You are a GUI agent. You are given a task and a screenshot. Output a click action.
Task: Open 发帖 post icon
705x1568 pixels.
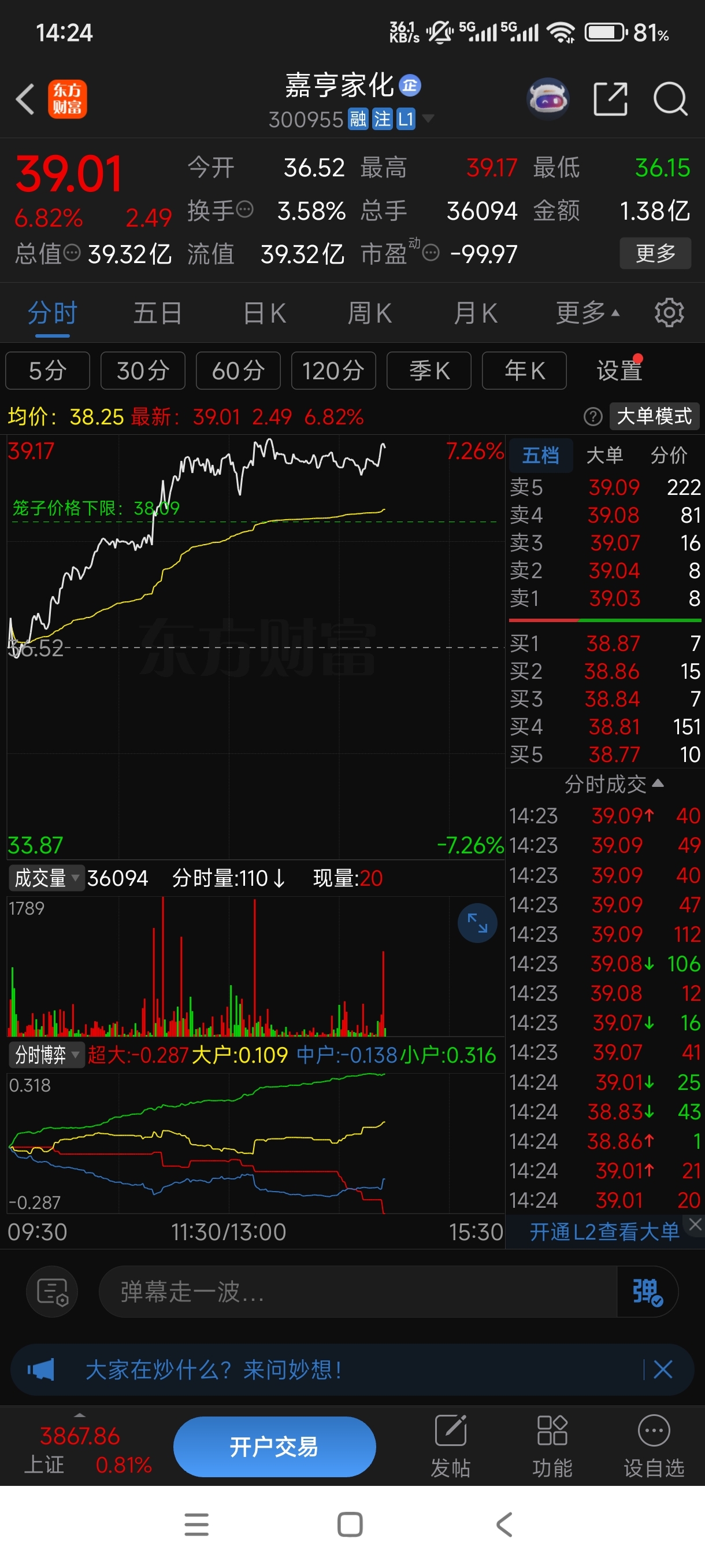(x=451, y=1445)
